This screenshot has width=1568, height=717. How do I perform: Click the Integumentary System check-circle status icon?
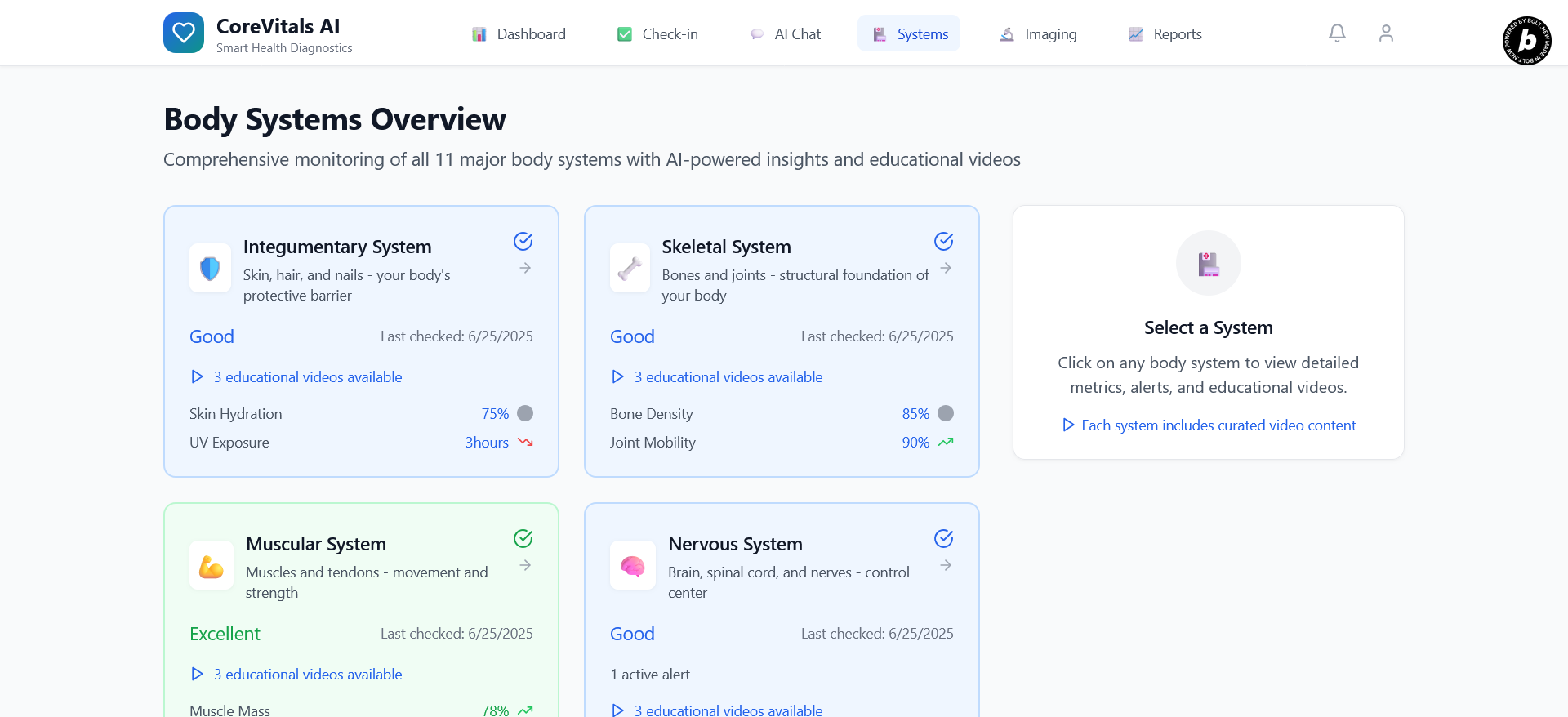click(x=523, y=241)
